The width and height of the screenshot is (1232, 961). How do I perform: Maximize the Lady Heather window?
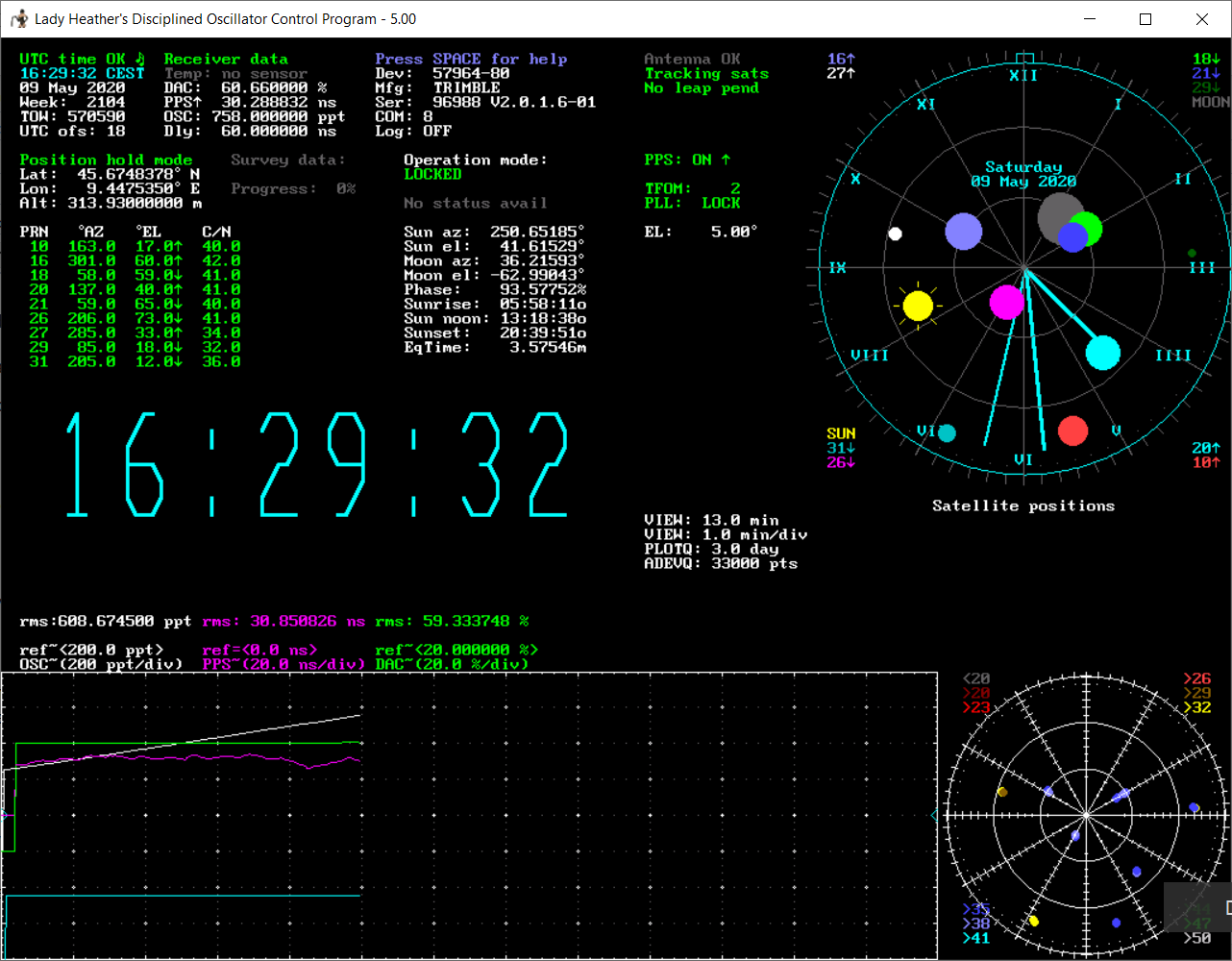1146,19
